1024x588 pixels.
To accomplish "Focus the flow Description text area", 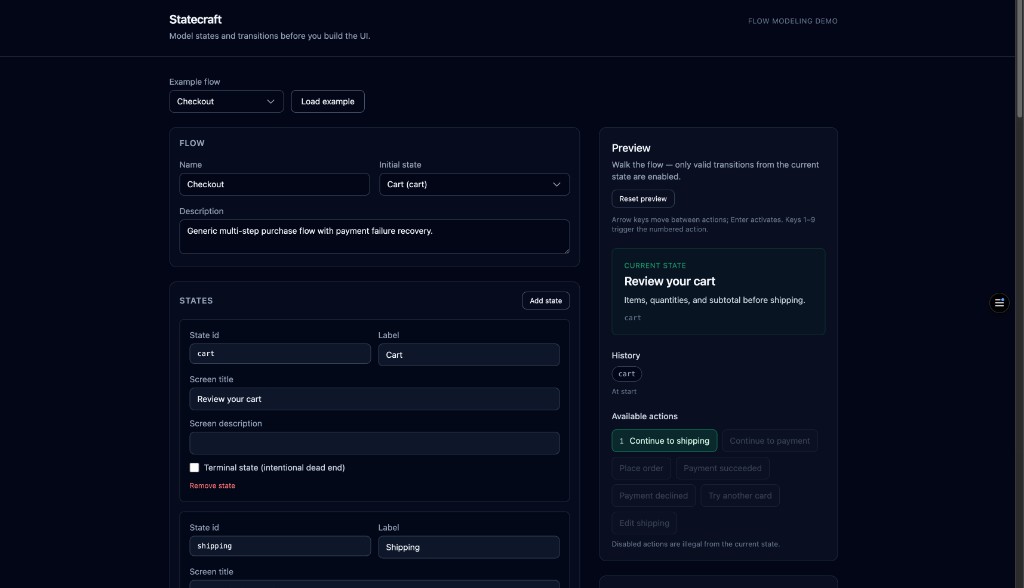I will 374,237.
